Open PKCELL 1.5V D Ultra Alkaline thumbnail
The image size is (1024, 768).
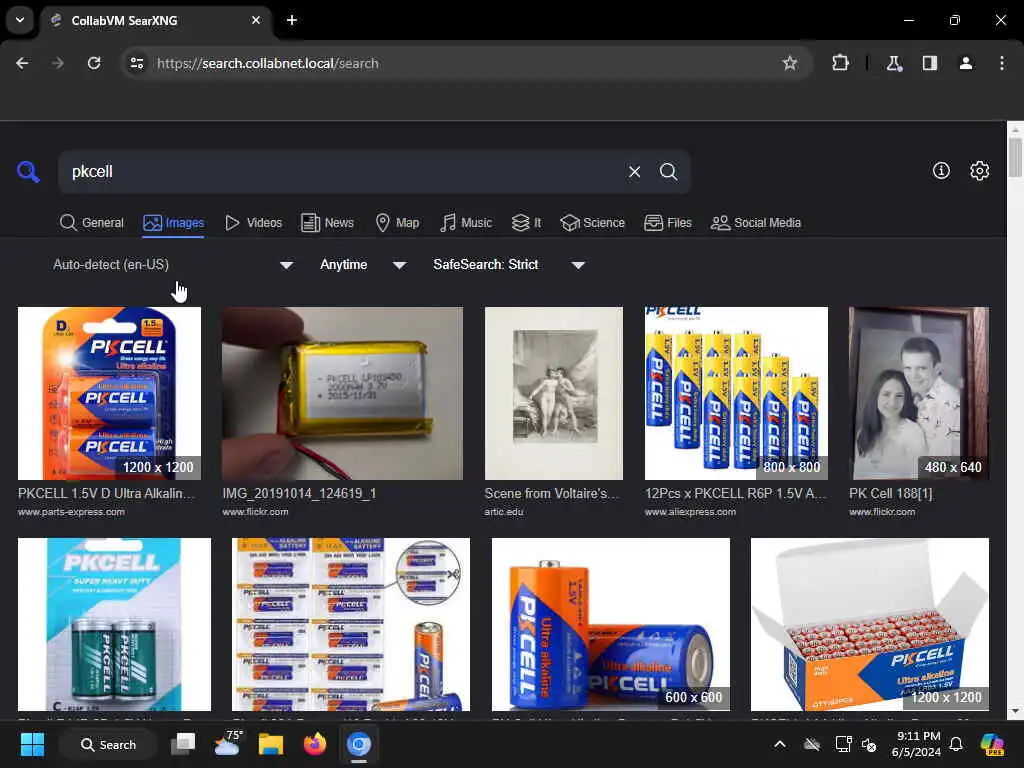coord(109,393)
